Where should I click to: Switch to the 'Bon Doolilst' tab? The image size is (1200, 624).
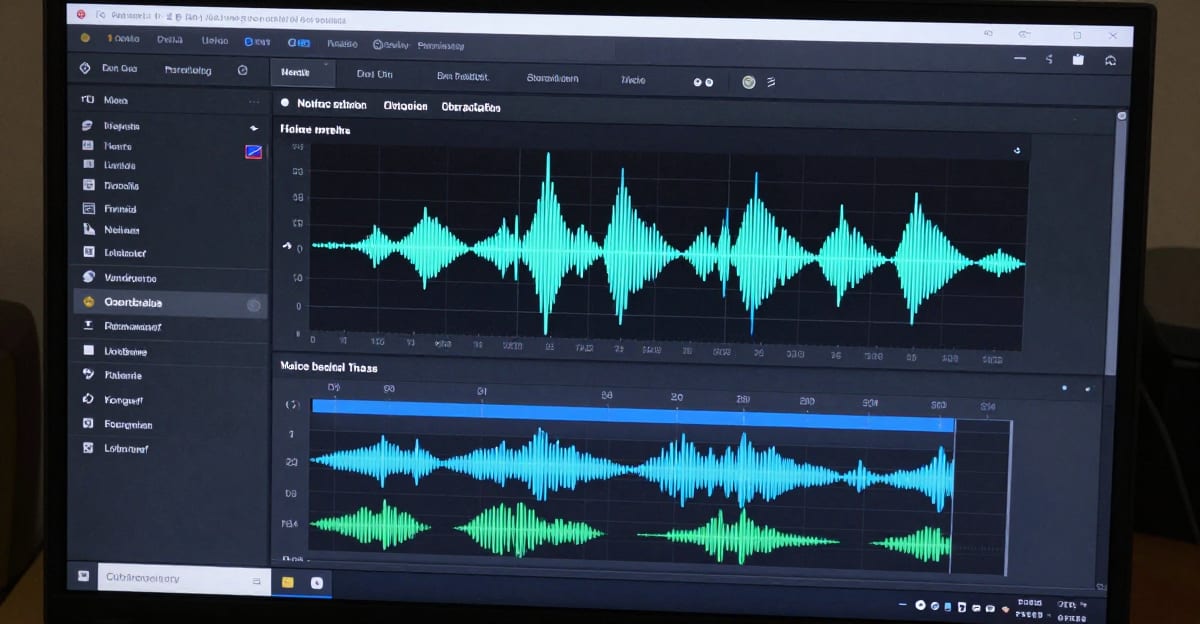(463, 76)
